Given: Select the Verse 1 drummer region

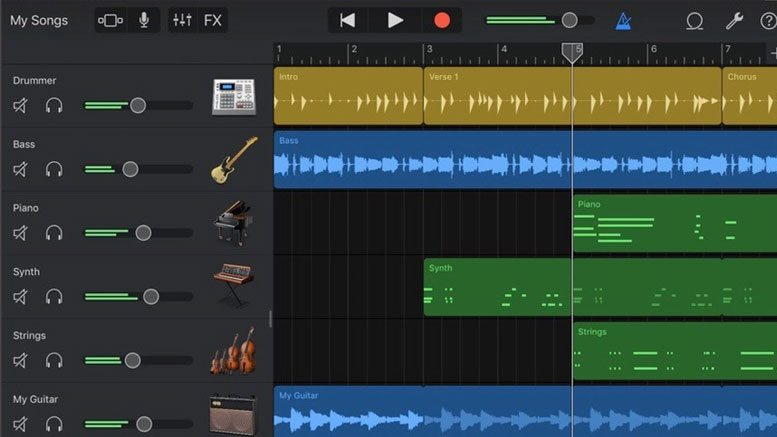Looking at the screenshot, I should (x=572, y=96).
